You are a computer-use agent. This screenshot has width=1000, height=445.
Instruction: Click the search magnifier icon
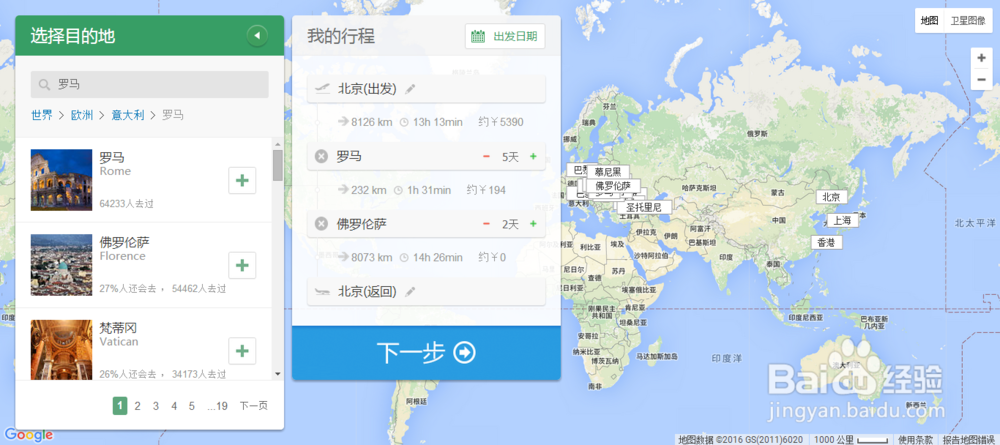45,84
